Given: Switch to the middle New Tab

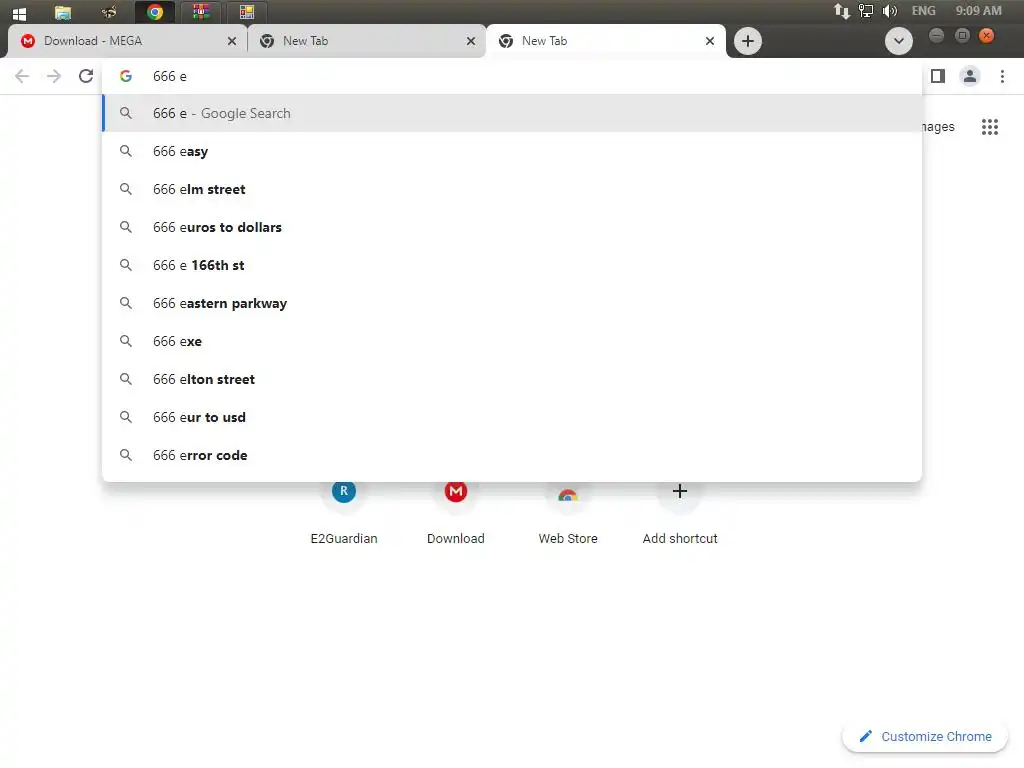Looking at the screenshot, I should coord(367,41).
